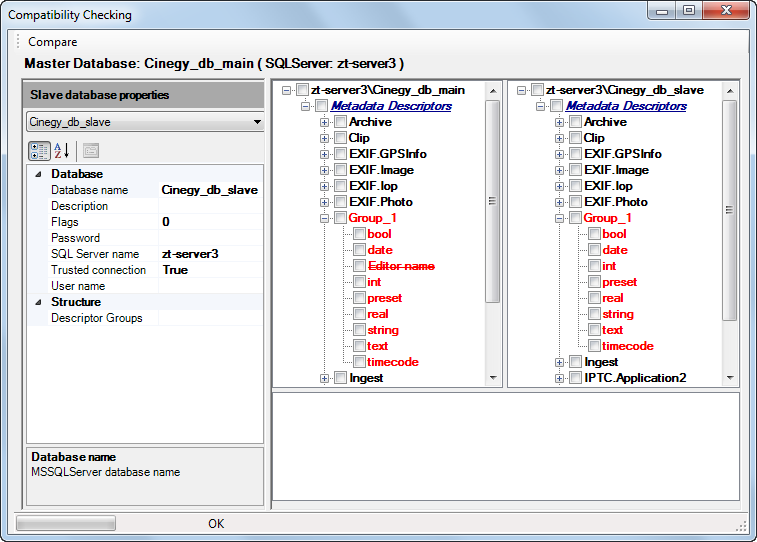Viewport: 757px width, 542px height.
Task: Check EXIF.Iop checkbox in main tree
Action: pyautogui.click(x=340, y=186)
